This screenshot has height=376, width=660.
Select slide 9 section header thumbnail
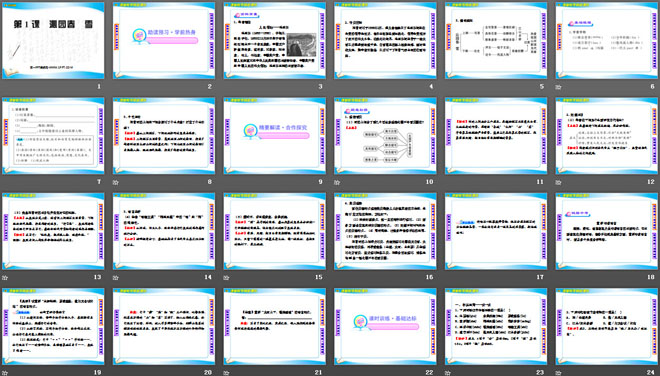pyautogui.click(x=274, y=136)
